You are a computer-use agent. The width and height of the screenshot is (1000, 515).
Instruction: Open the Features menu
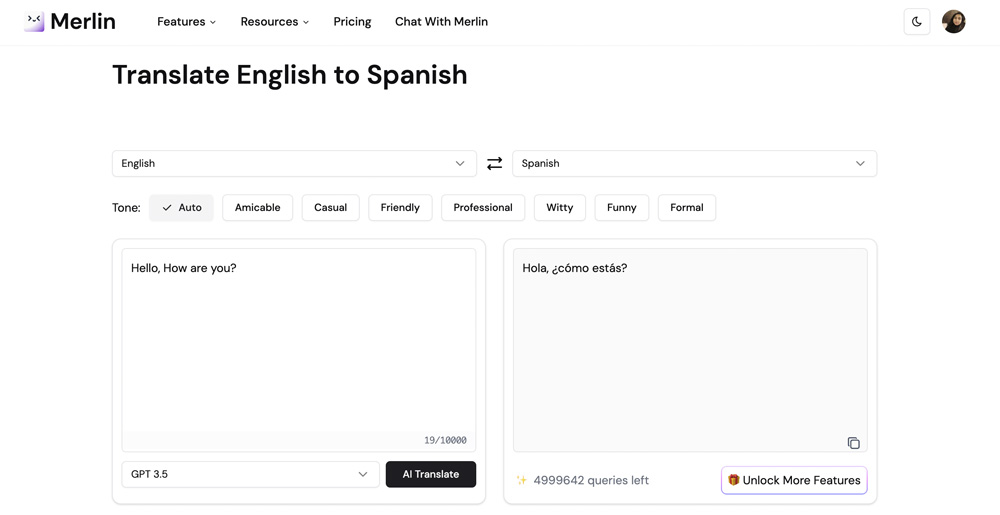pyautogui.click(x=186, y=22)
